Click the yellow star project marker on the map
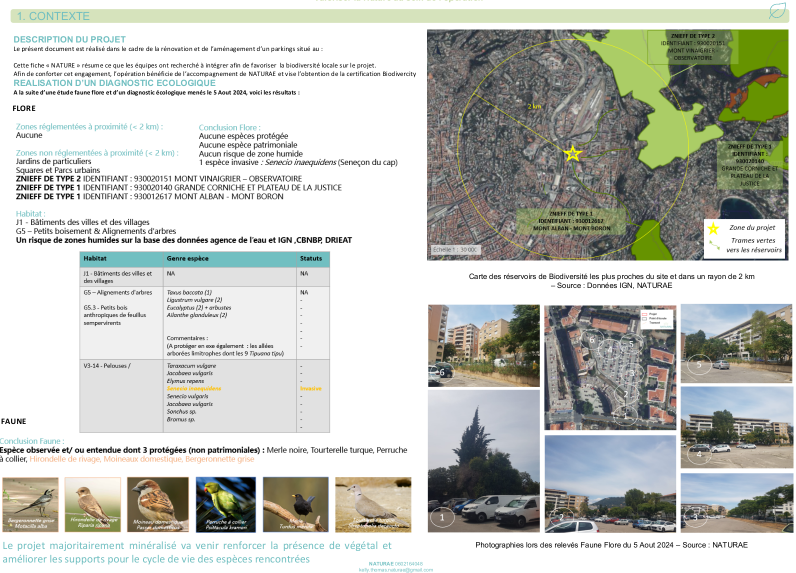Image resolution: width=796 pixels, height=573 pixels. point(572,153)
